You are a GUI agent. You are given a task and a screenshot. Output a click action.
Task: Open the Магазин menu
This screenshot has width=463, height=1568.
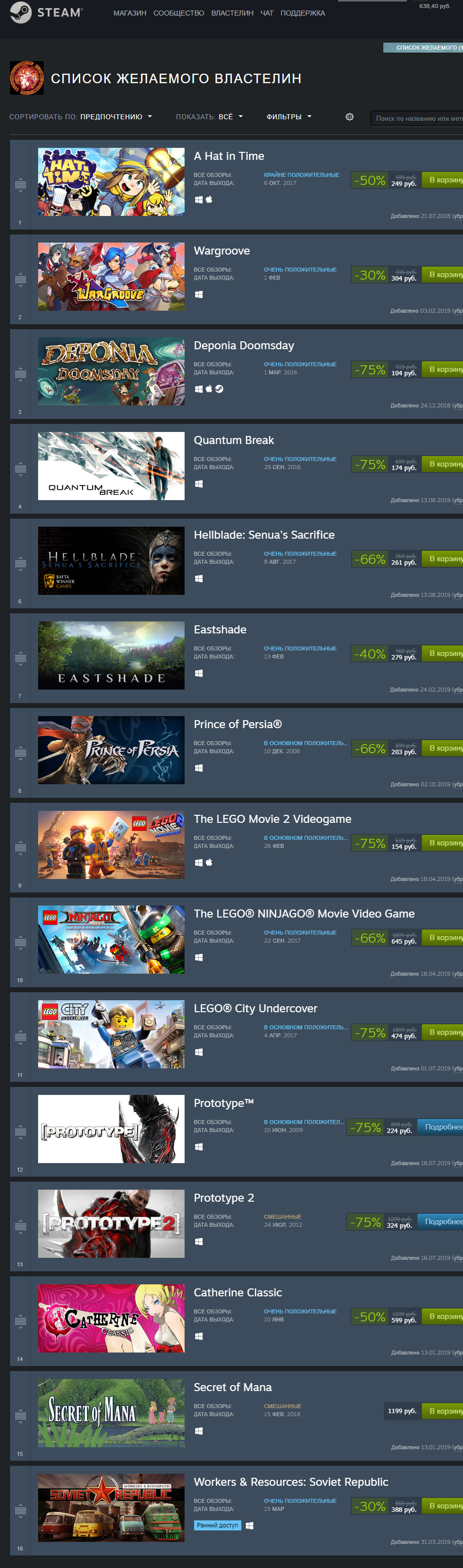(x=130, y=13)
